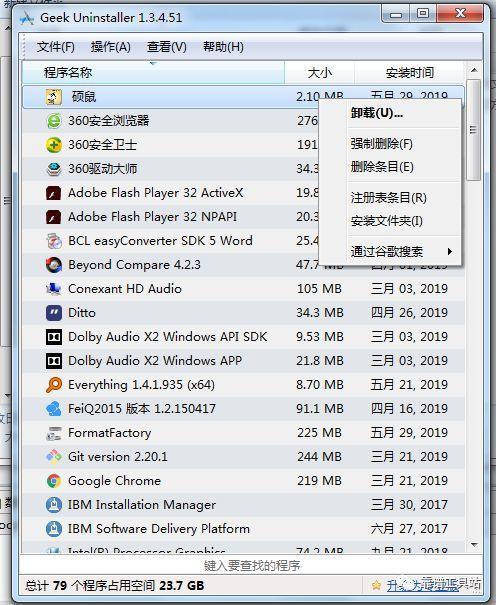Screen dimensions: 496x605
Task: Click the 六月 27, 2017 install date
Action: tap(409, 529)
